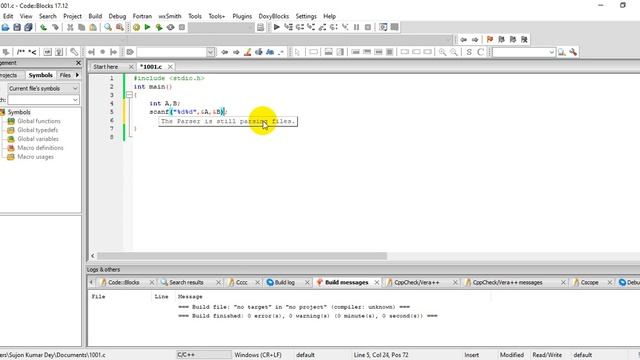Click the Zoom in magnifier icon
The width and height of the screenshot is (640, 360).
coord(442,52)
